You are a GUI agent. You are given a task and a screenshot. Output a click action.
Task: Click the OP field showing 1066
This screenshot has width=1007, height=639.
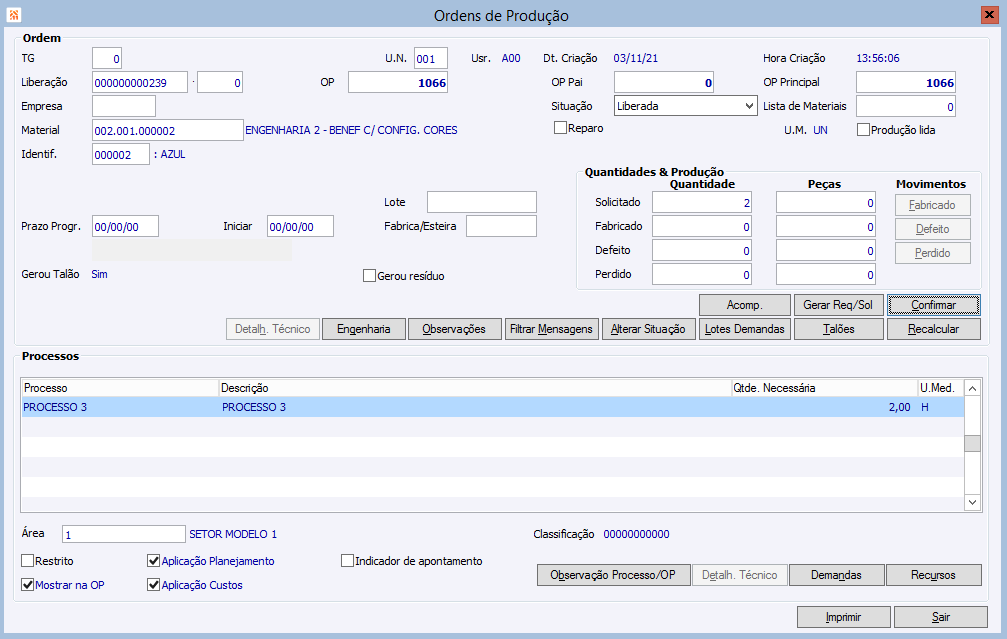coord(398,82)
